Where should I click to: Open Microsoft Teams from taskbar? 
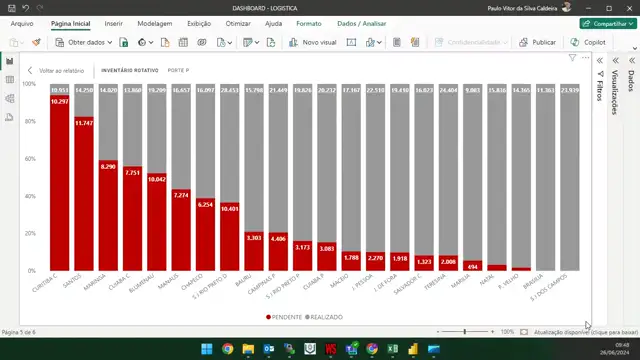(351, 349)
